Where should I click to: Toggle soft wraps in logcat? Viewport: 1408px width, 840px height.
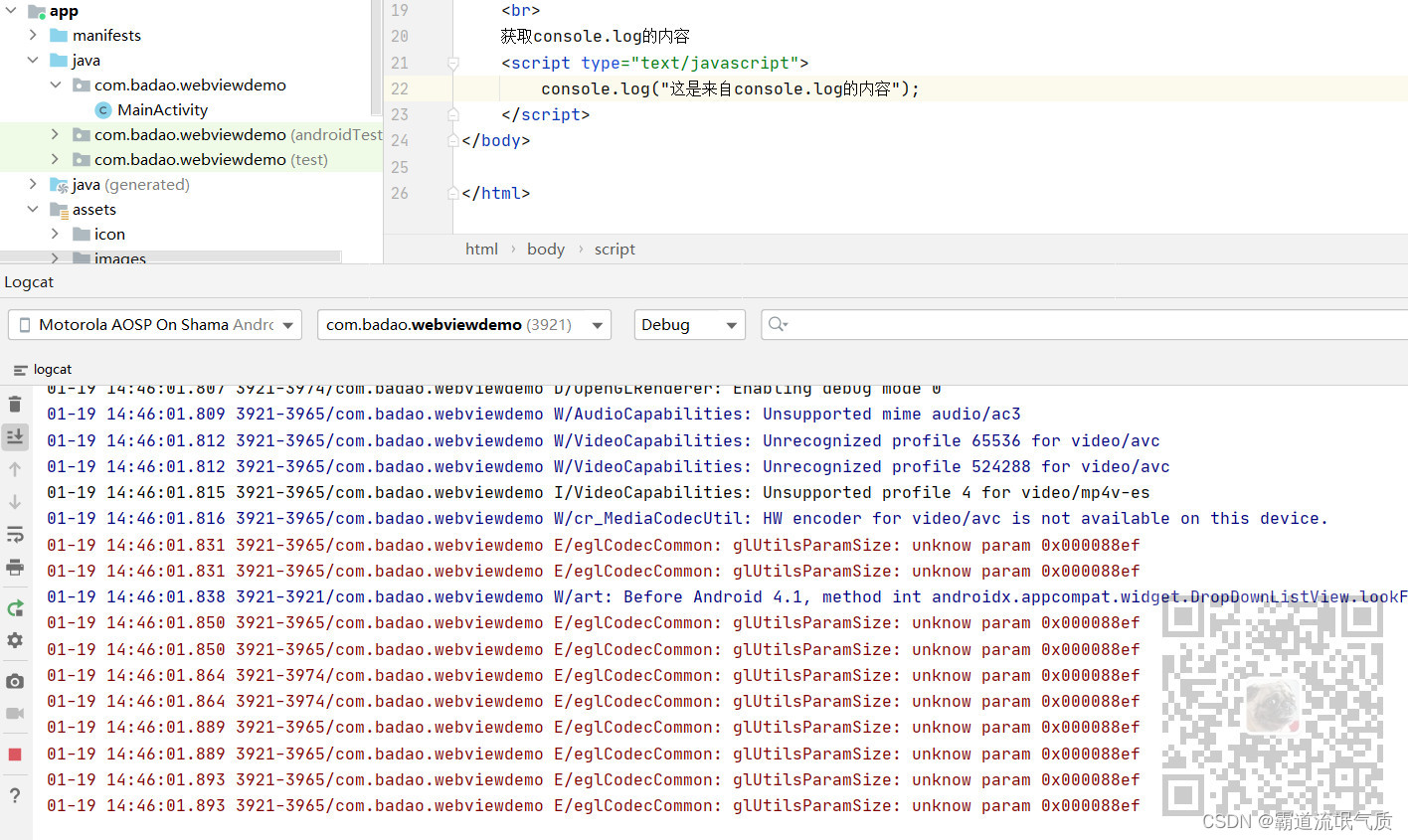14,535
